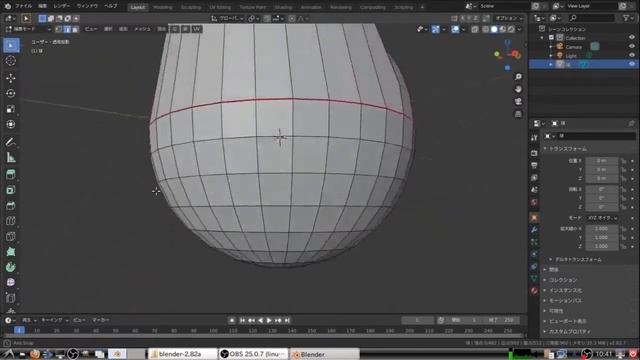Select the 3D Cursor tool
This screenshot has width=640, height=360.
pos(11,61)
